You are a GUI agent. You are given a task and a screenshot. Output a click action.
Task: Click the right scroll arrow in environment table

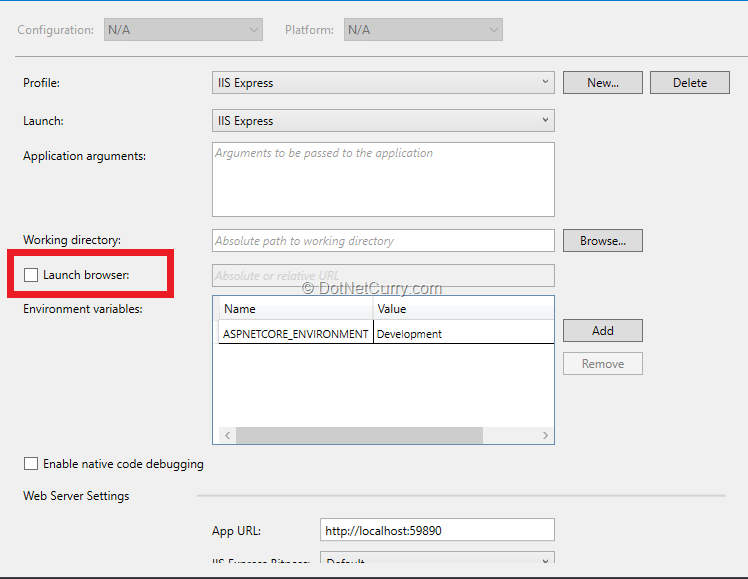click(x=545, y=435)
